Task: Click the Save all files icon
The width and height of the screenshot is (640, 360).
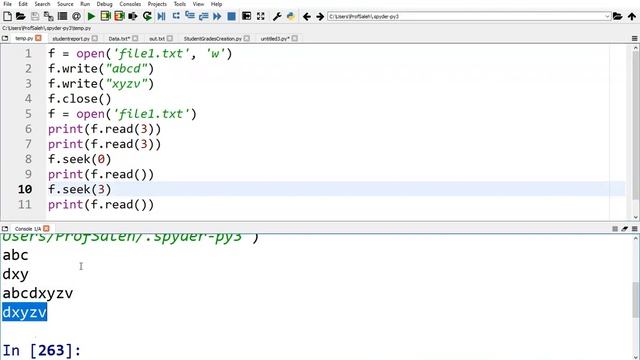Action: 49,16
